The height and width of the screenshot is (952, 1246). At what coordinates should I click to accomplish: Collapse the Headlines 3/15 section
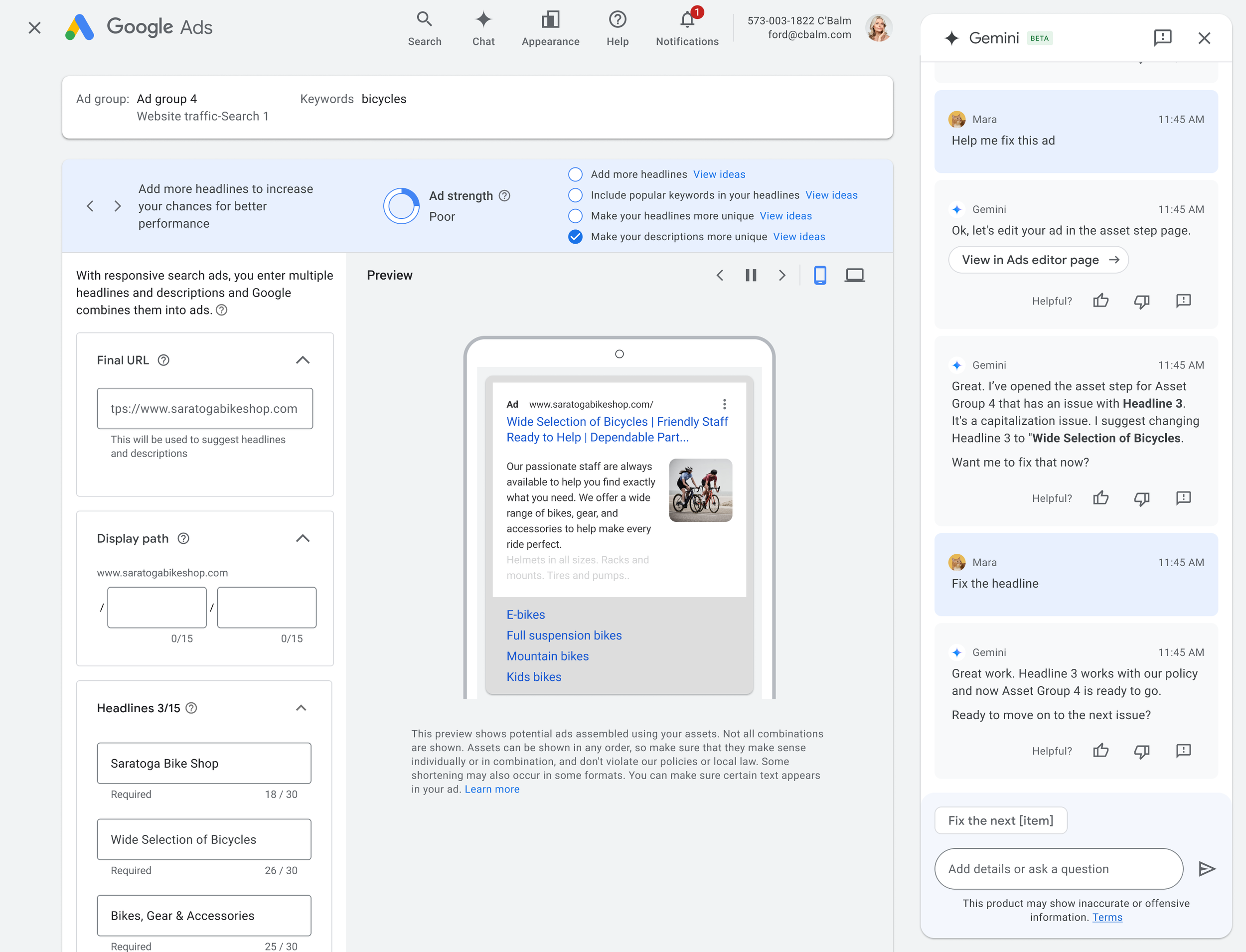[x=301, y=708]
